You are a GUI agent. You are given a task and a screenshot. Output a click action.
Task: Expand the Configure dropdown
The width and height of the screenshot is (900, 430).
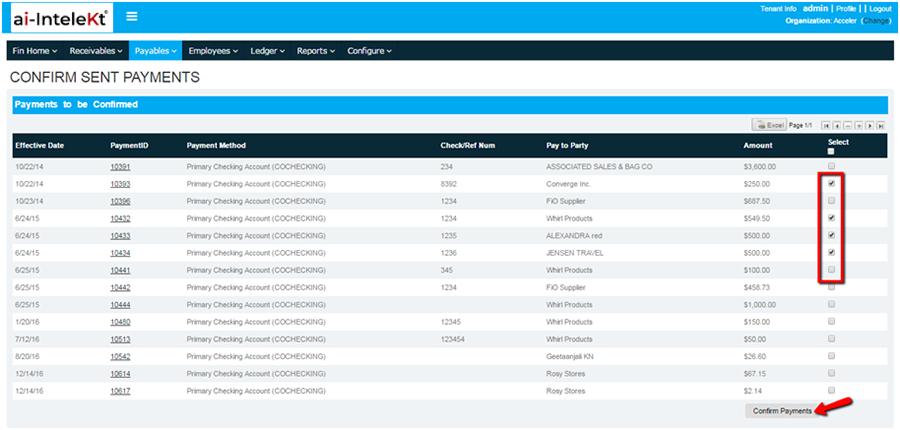tap(369, 51)
